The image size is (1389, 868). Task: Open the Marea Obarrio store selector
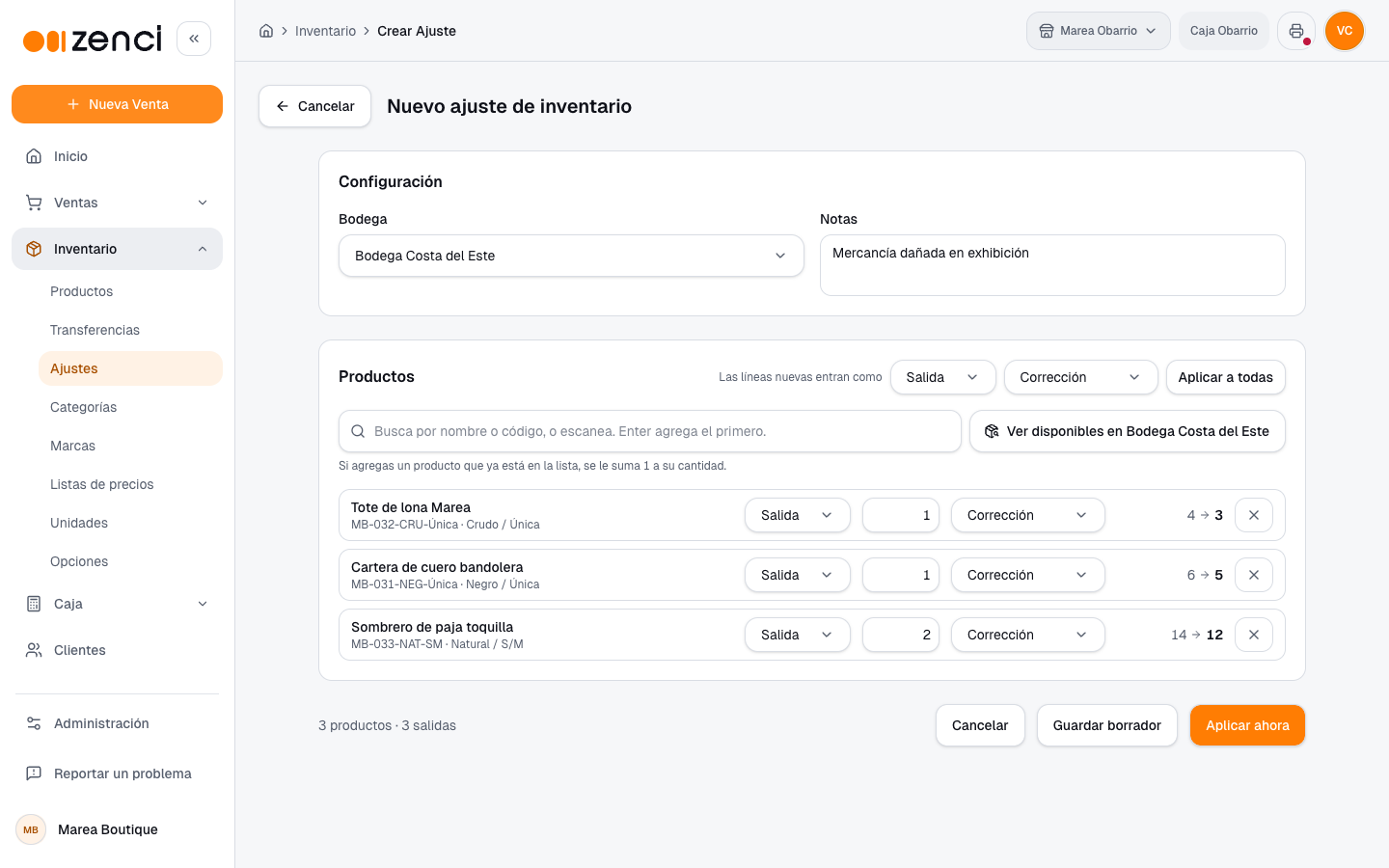click(x=1099, y=31)
